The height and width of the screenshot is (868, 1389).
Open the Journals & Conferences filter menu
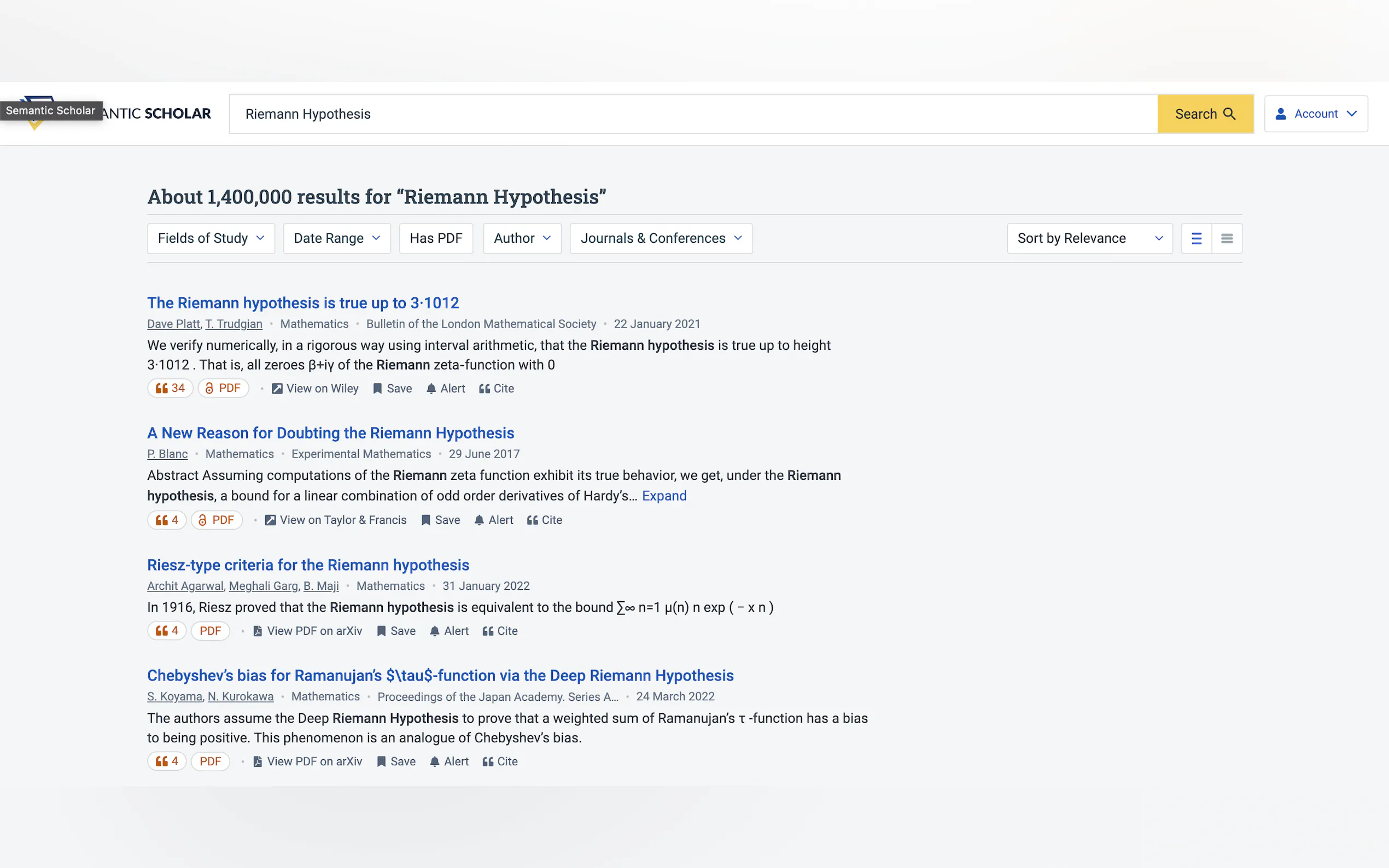tap(661, 238)
